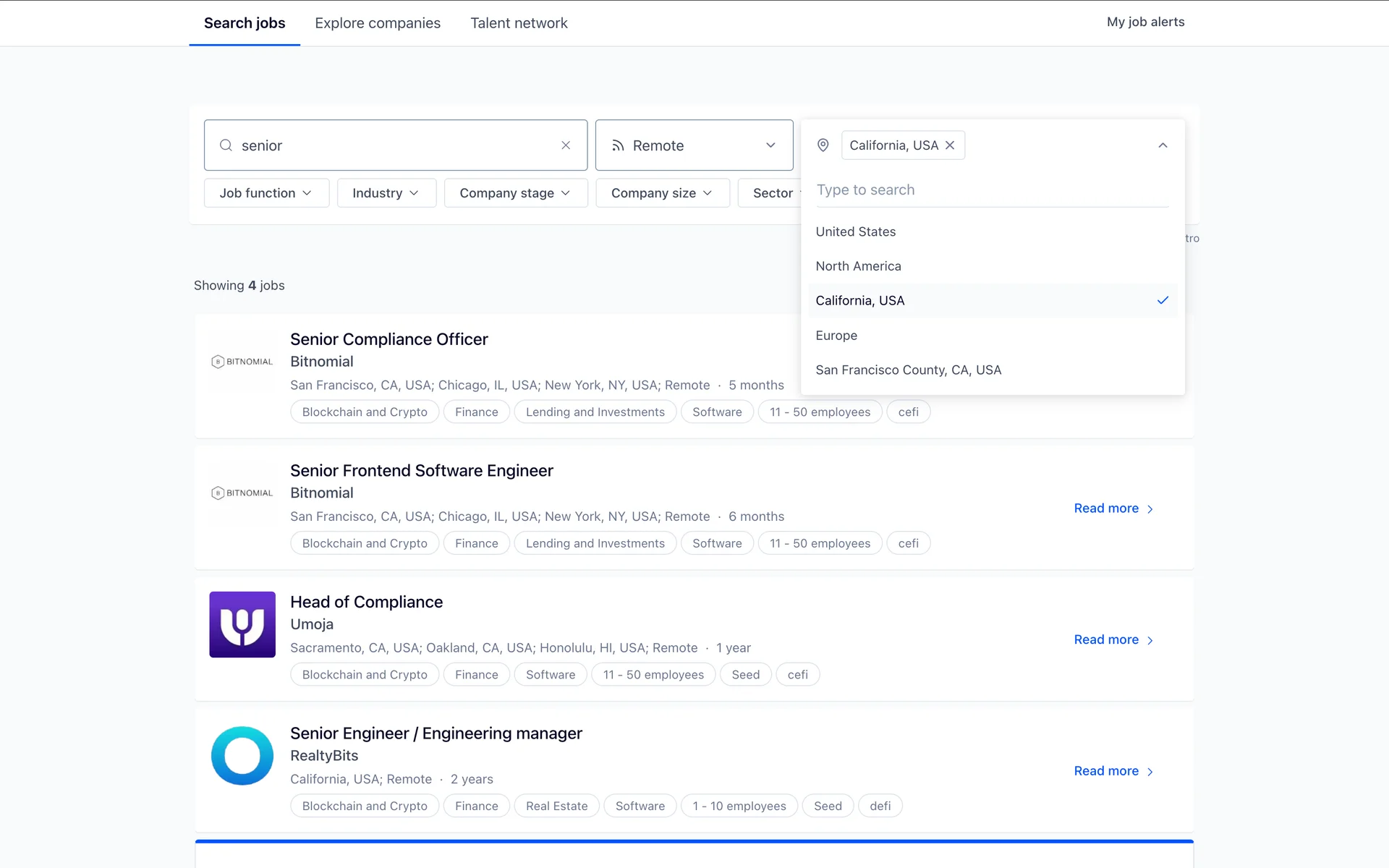The image size is (1389, 868).
Task: Focus the Type to search location field
Action: click(991, 190)
